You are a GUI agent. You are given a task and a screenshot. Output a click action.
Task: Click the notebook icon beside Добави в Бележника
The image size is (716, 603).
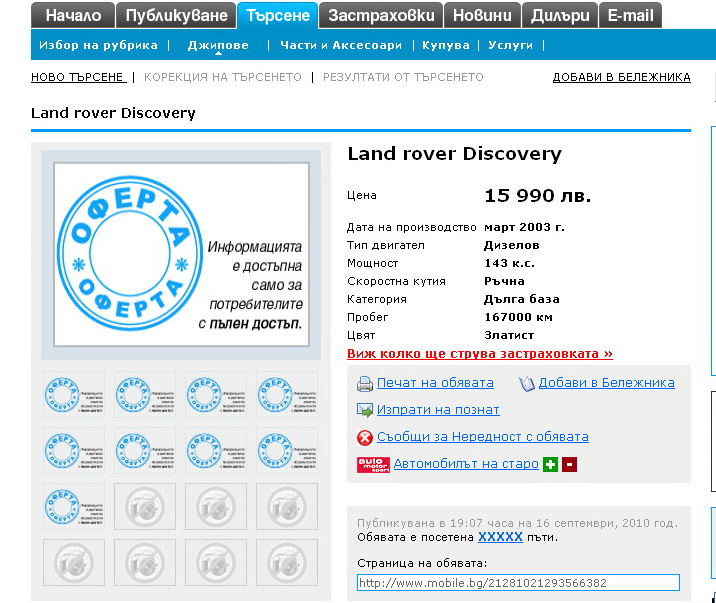coord(527,383)
